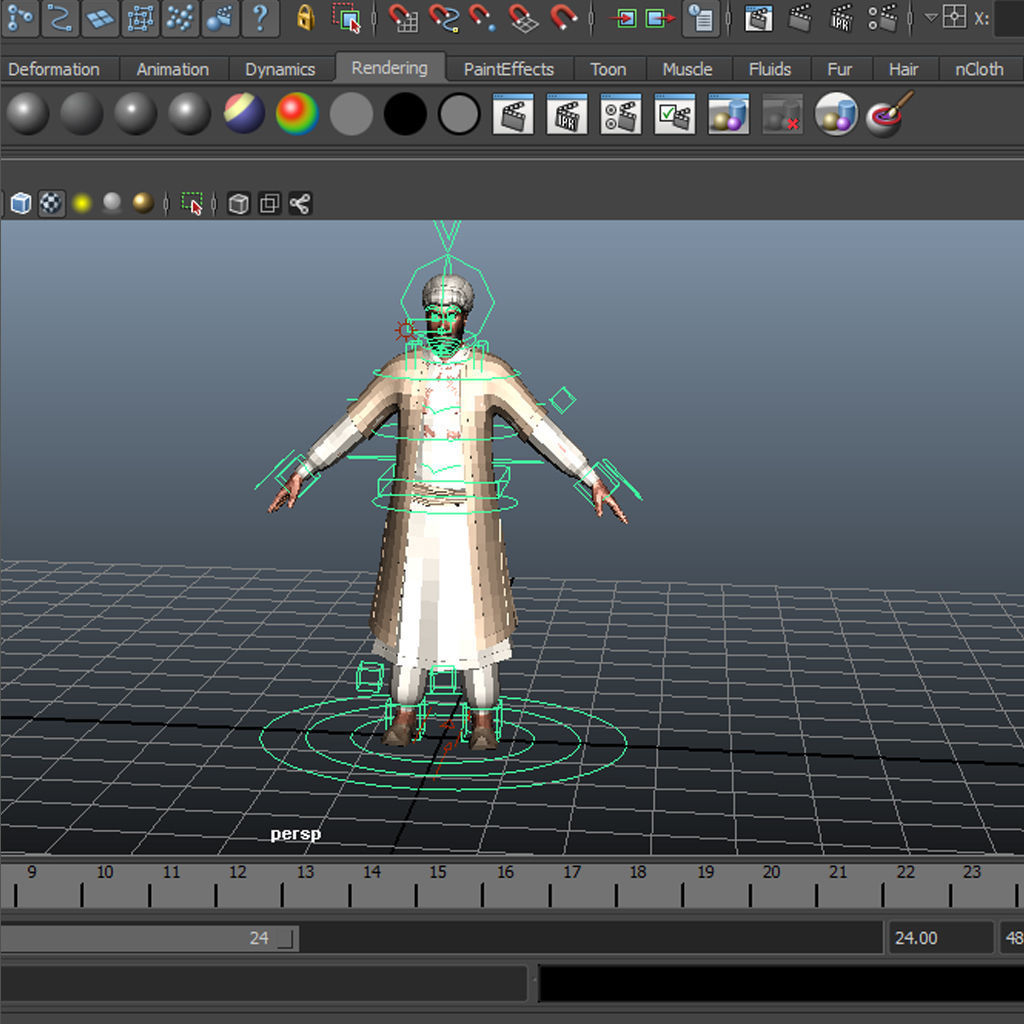The height and width of the screenshot is (1024, 1024).
Task: Create use background outlined gray circle
Action: (459, 114)
